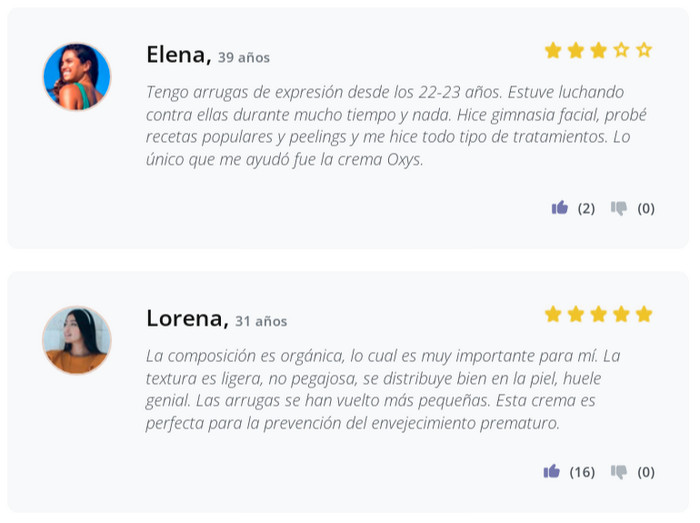Screen dimensions: 700x523
Task: Click thumbs down on Elena's review
Action: pos(619,208)
